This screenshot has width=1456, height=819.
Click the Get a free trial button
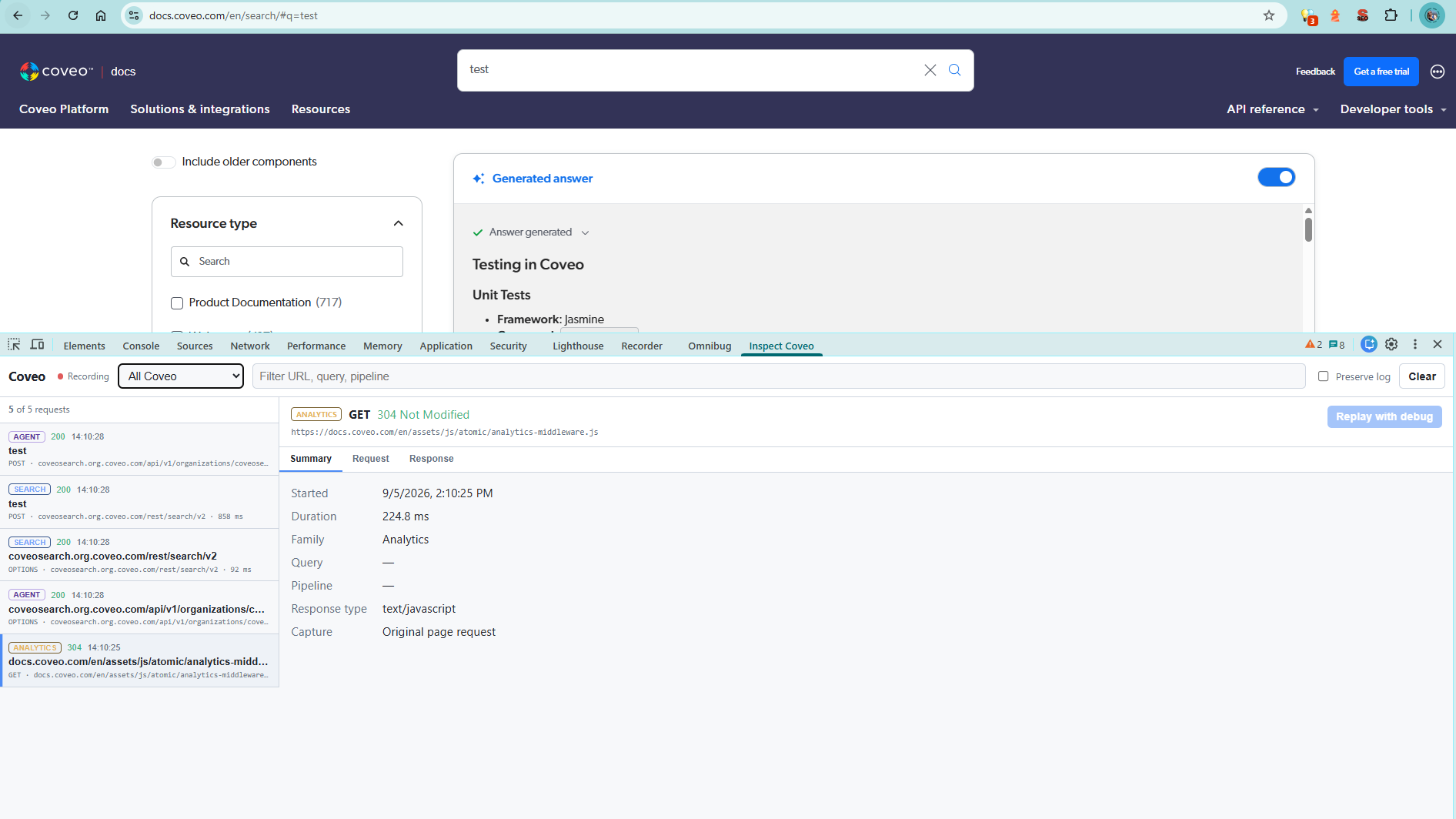[1381, 72]
